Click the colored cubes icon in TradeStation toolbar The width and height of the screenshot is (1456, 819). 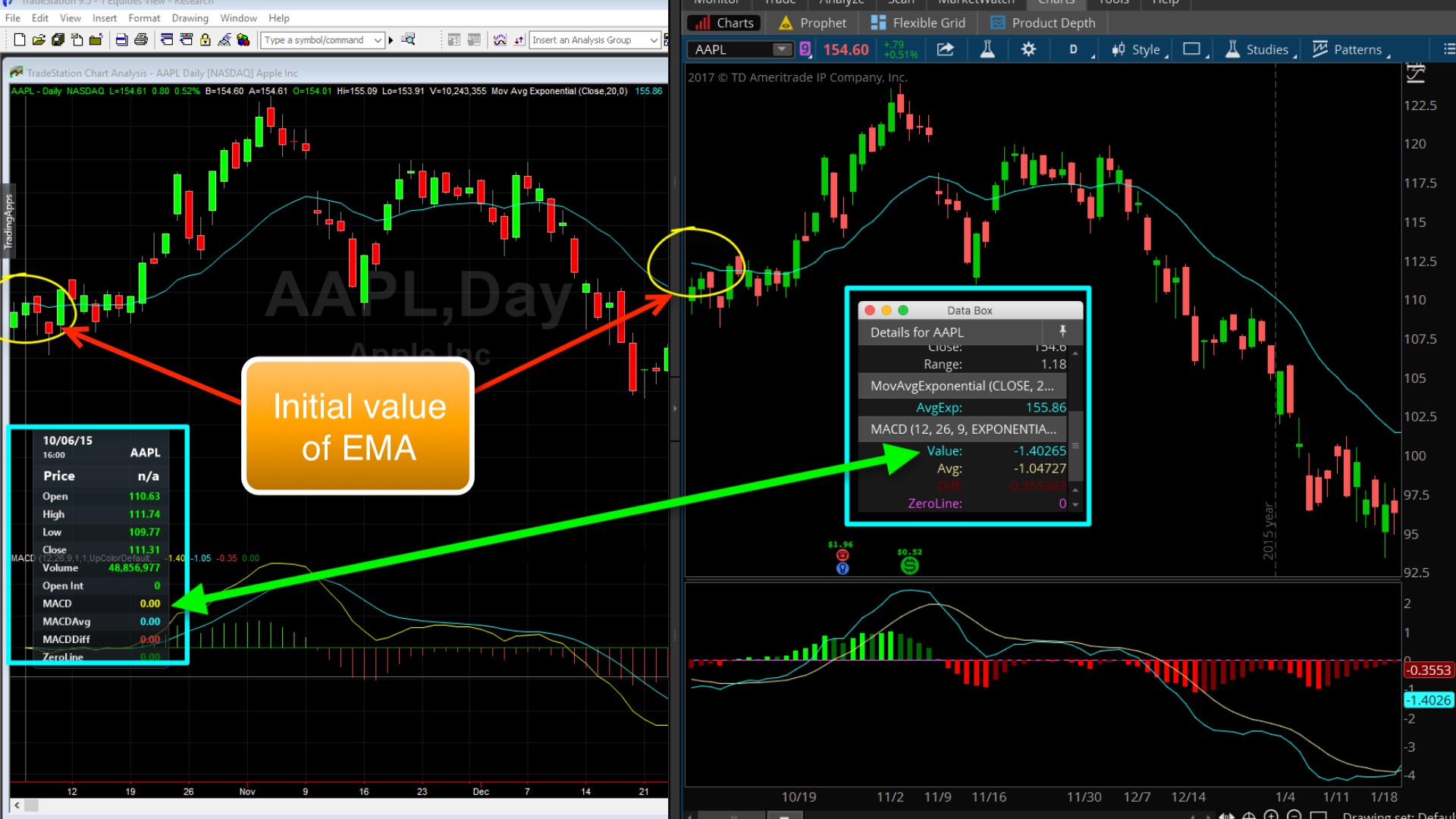(x=243, y=40)
